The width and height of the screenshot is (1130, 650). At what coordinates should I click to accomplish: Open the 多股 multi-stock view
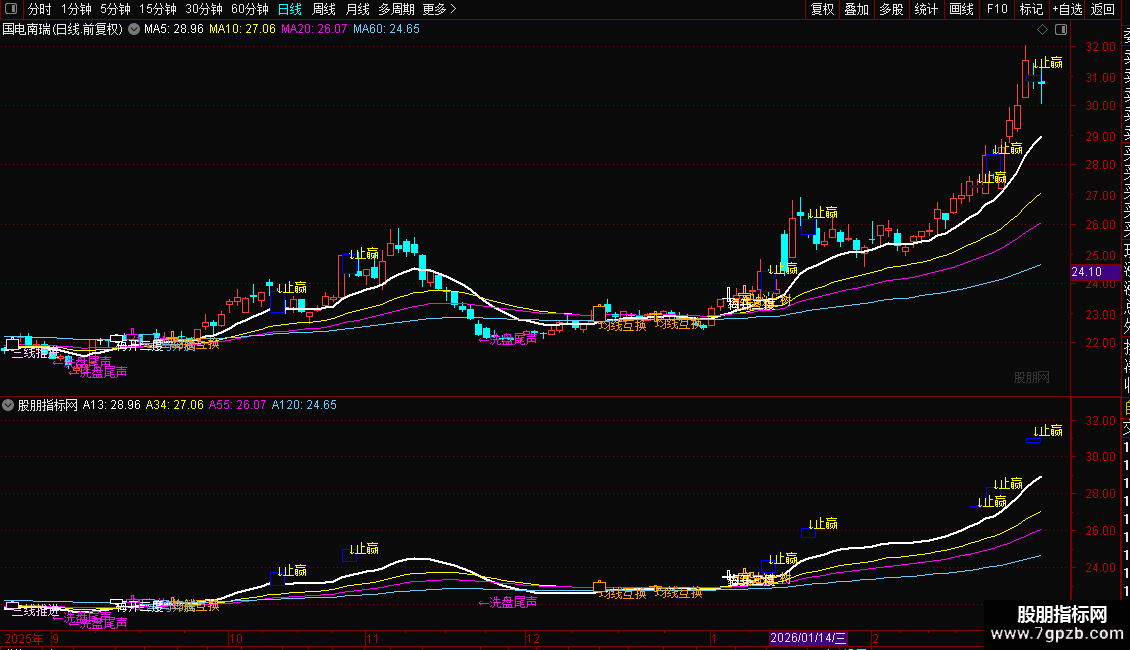pyautogui.click(x=891, y=9)
